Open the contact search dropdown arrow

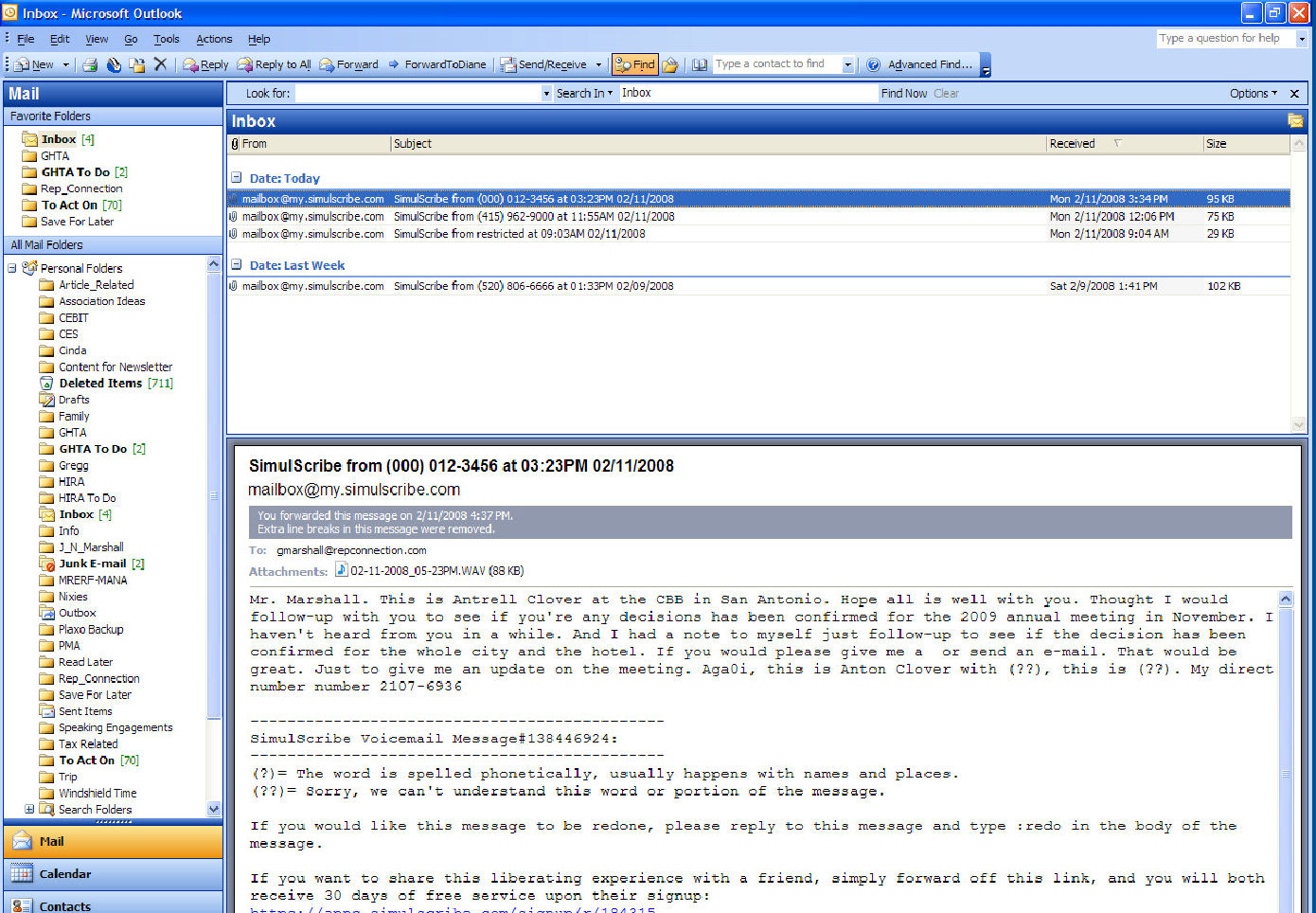pos(847,64)
